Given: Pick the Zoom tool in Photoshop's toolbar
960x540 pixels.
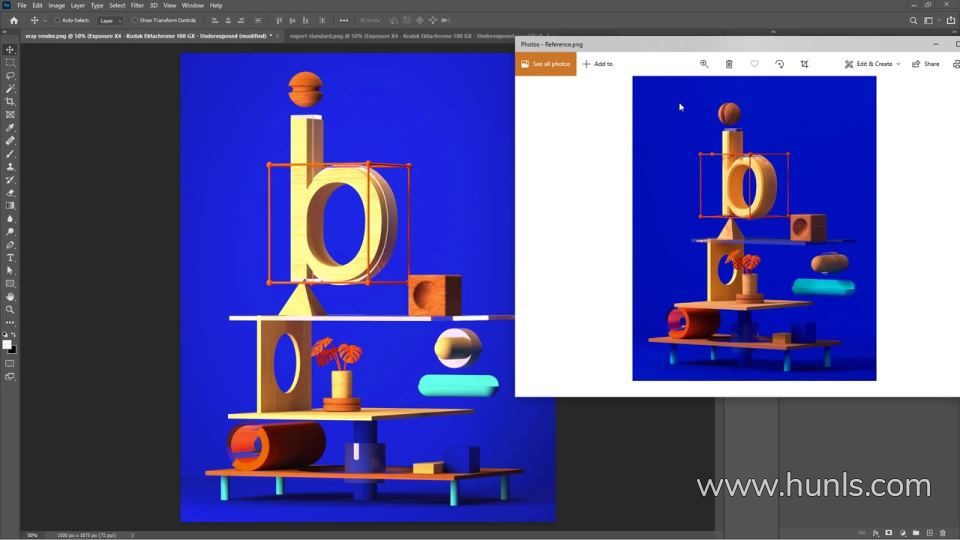Looking at the screenshot, I should [10, 309].
